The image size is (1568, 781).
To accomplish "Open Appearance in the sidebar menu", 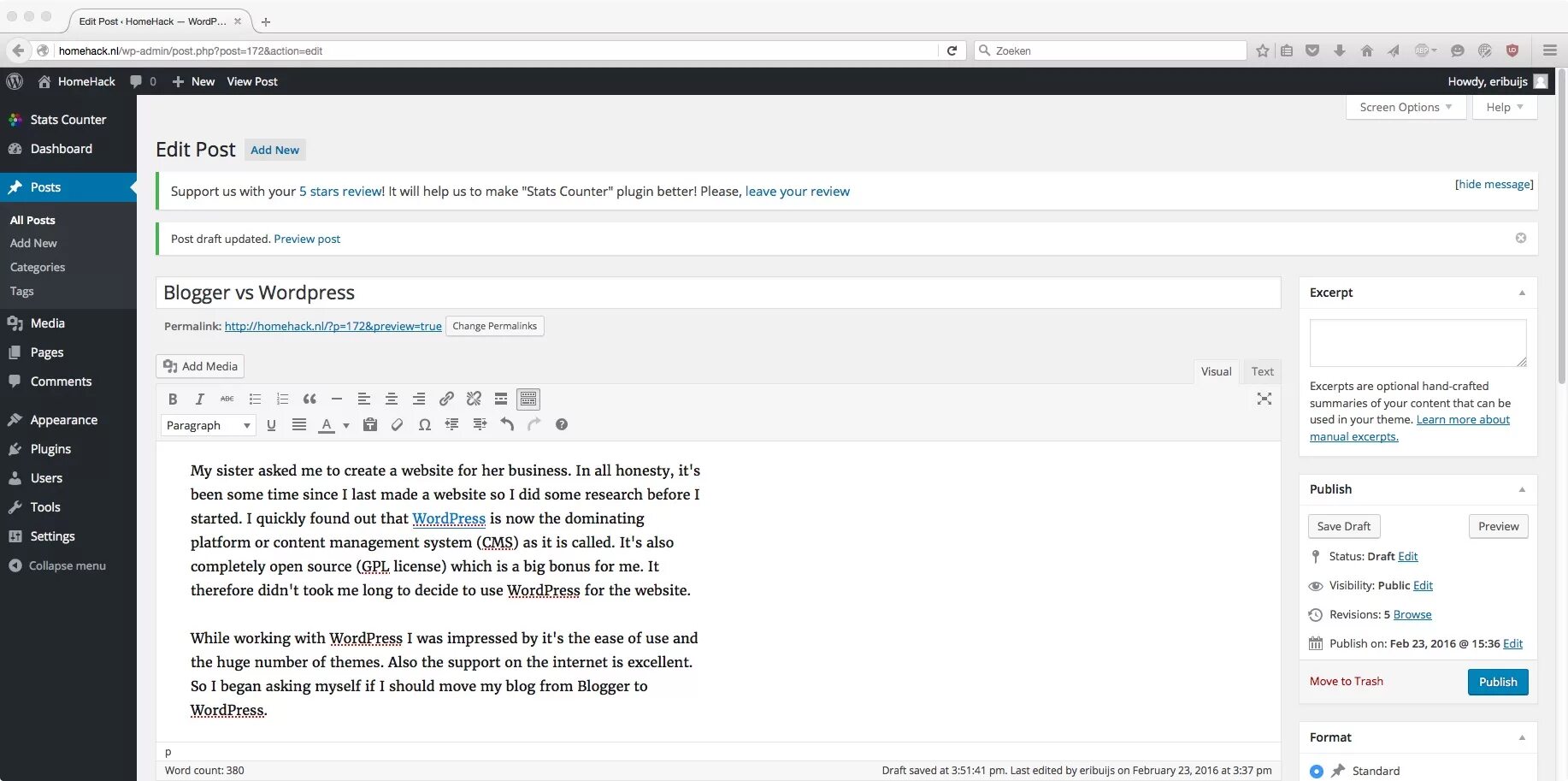I will [68, 420].
